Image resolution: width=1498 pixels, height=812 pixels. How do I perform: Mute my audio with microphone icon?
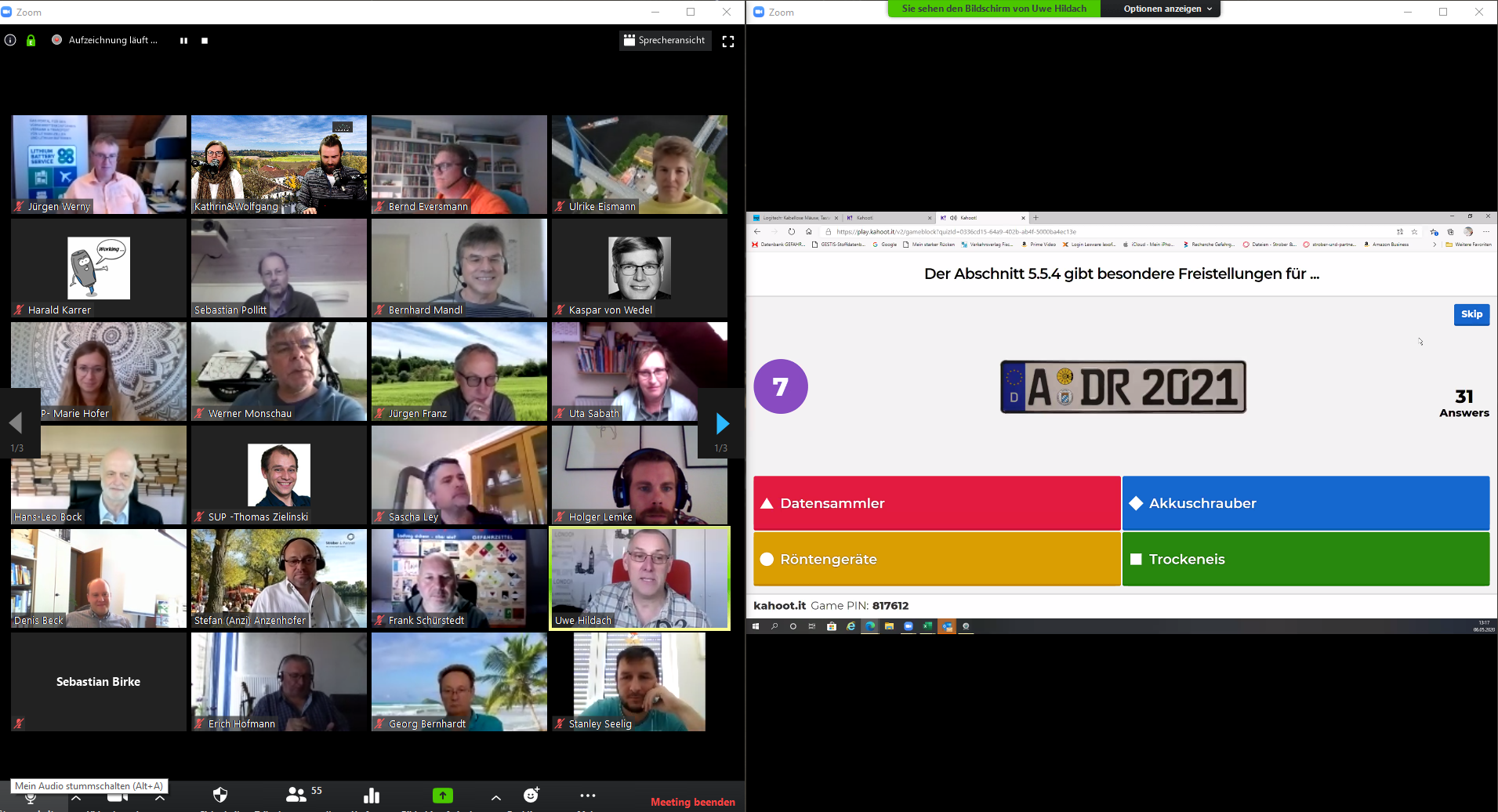pyautogui.click(x=31, y=798)
